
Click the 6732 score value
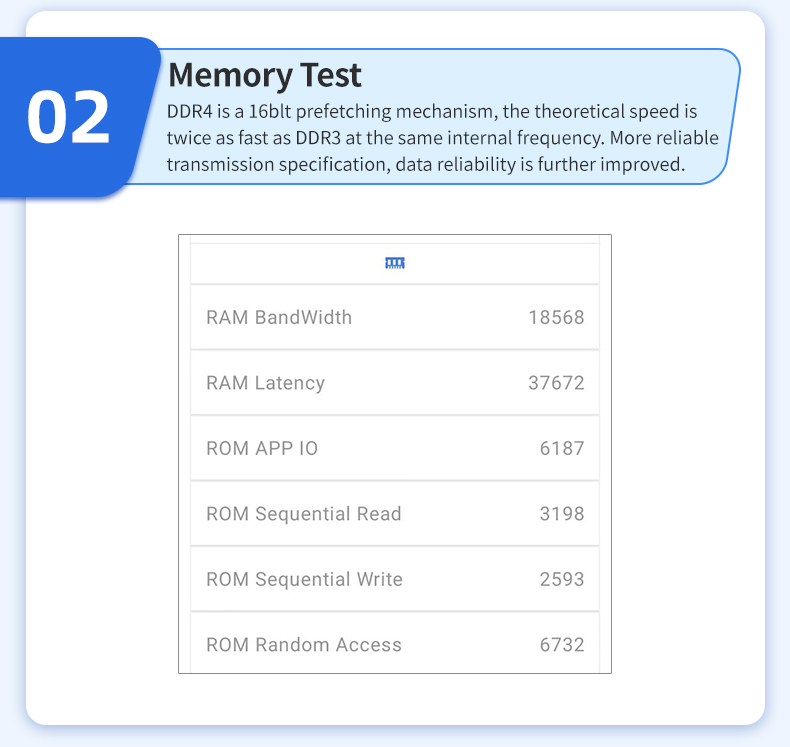coord(562,645)
